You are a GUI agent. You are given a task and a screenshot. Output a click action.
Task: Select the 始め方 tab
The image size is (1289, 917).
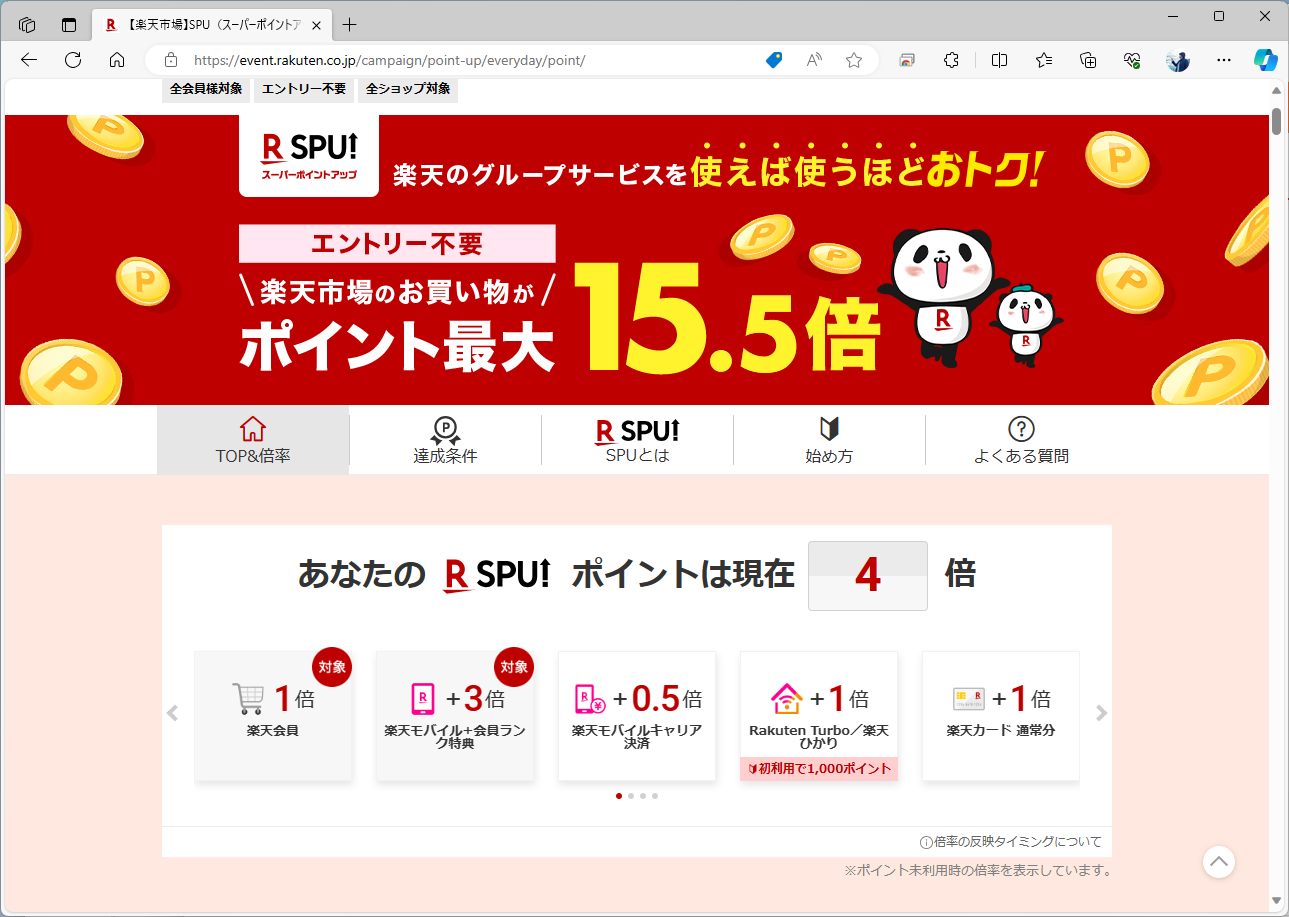[x=829, y=440]
